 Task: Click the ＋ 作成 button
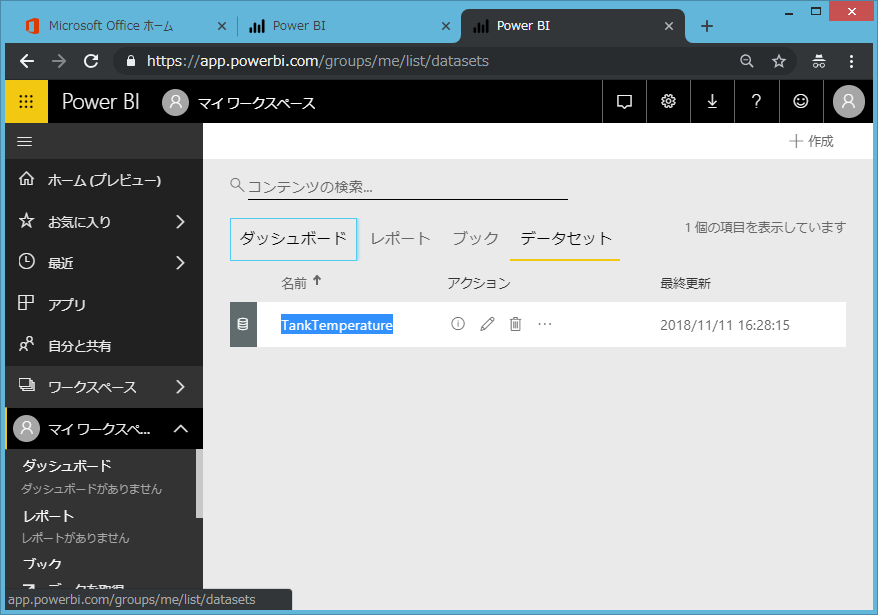811,141
